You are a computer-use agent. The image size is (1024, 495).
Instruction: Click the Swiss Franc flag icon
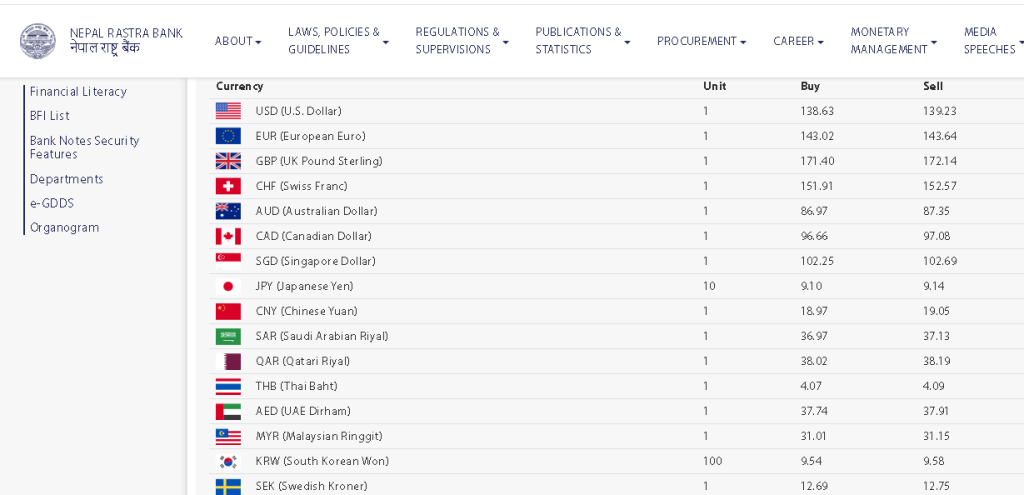point(228,186)
